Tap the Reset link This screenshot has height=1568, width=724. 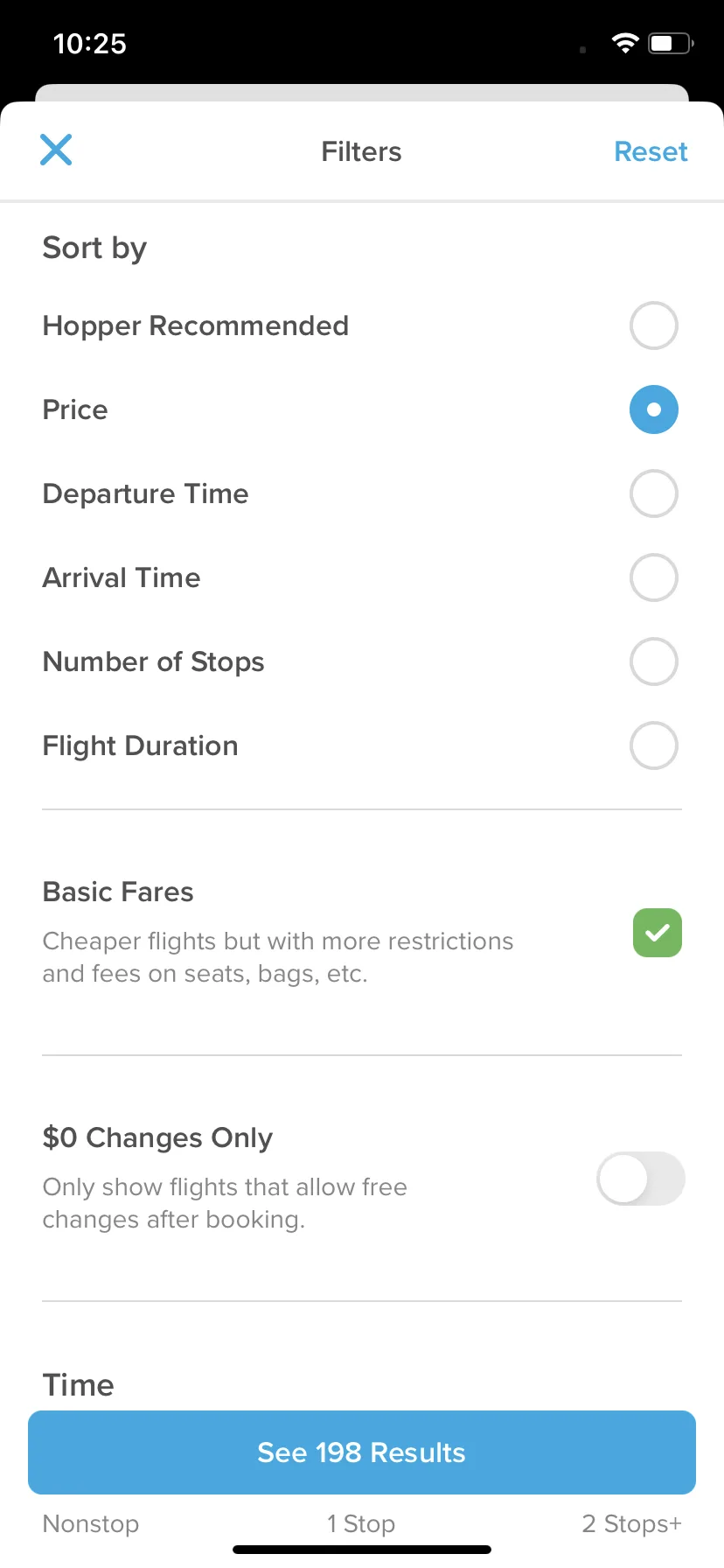tap(651, 151)
